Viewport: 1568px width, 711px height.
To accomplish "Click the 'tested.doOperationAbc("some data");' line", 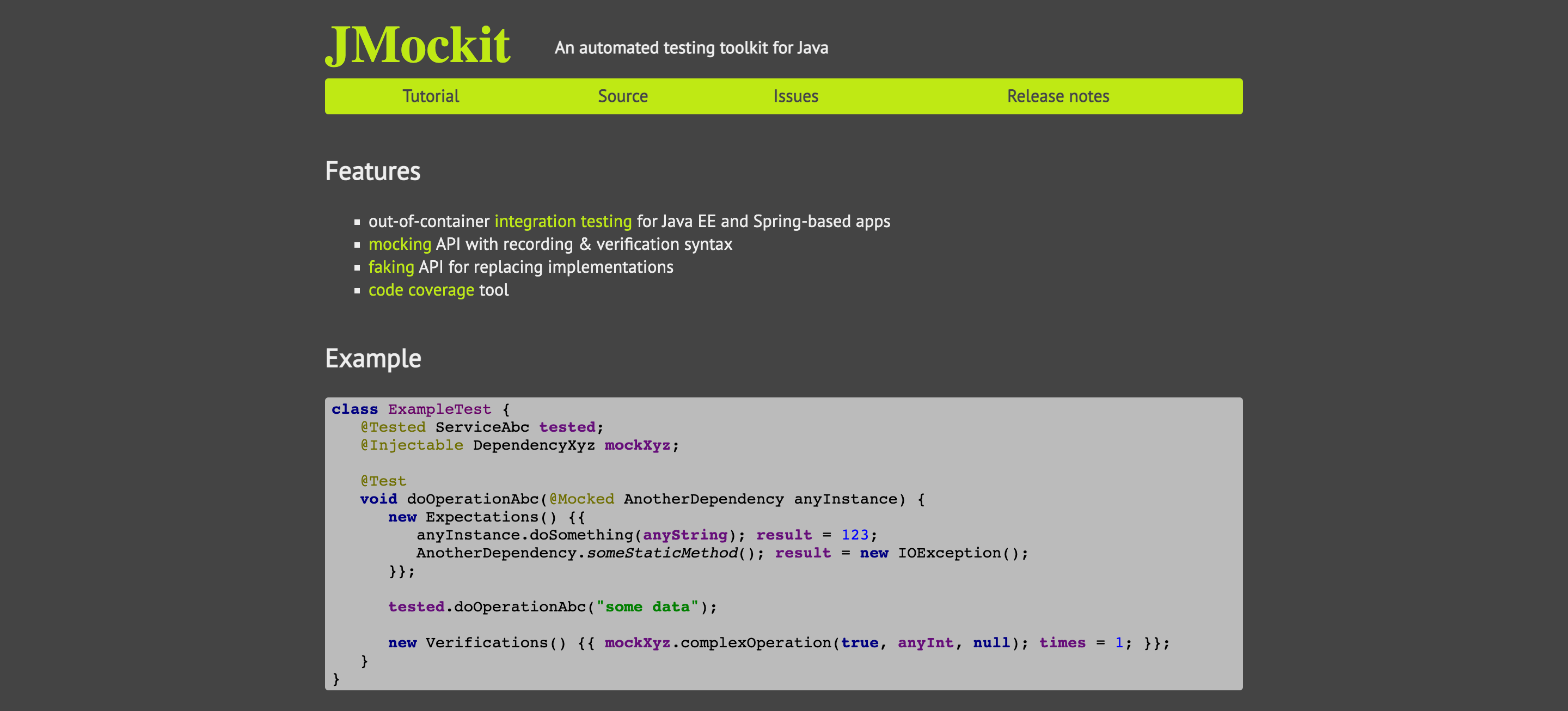I will click(x=553, y=607).
